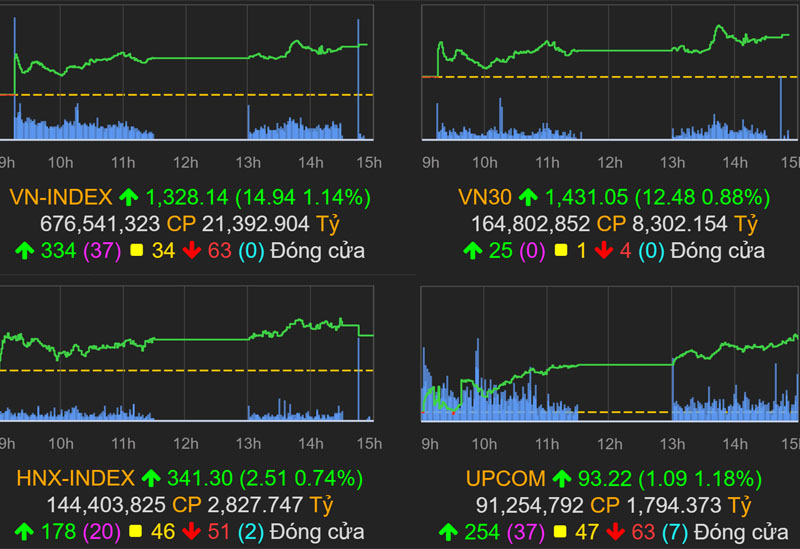The width and height of the screenshot is (800, 549).
Task: Click the UPCOM change (1.09 1.18%)
Action: [700, 479]
